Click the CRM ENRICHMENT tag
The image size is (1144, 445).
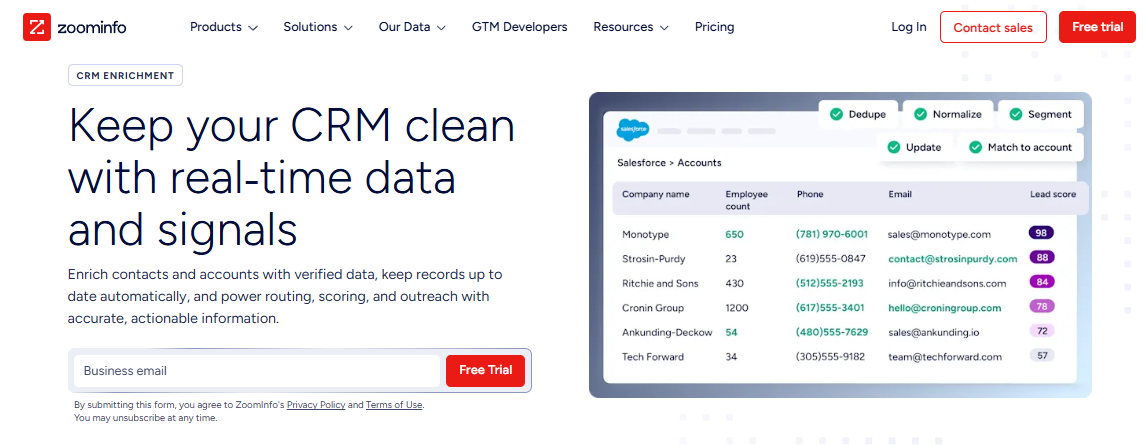coord(125,76)
